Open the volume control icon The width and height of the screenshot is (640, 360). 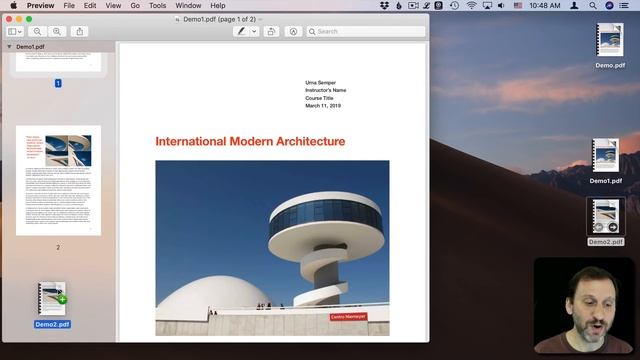[x=501, y=5]
